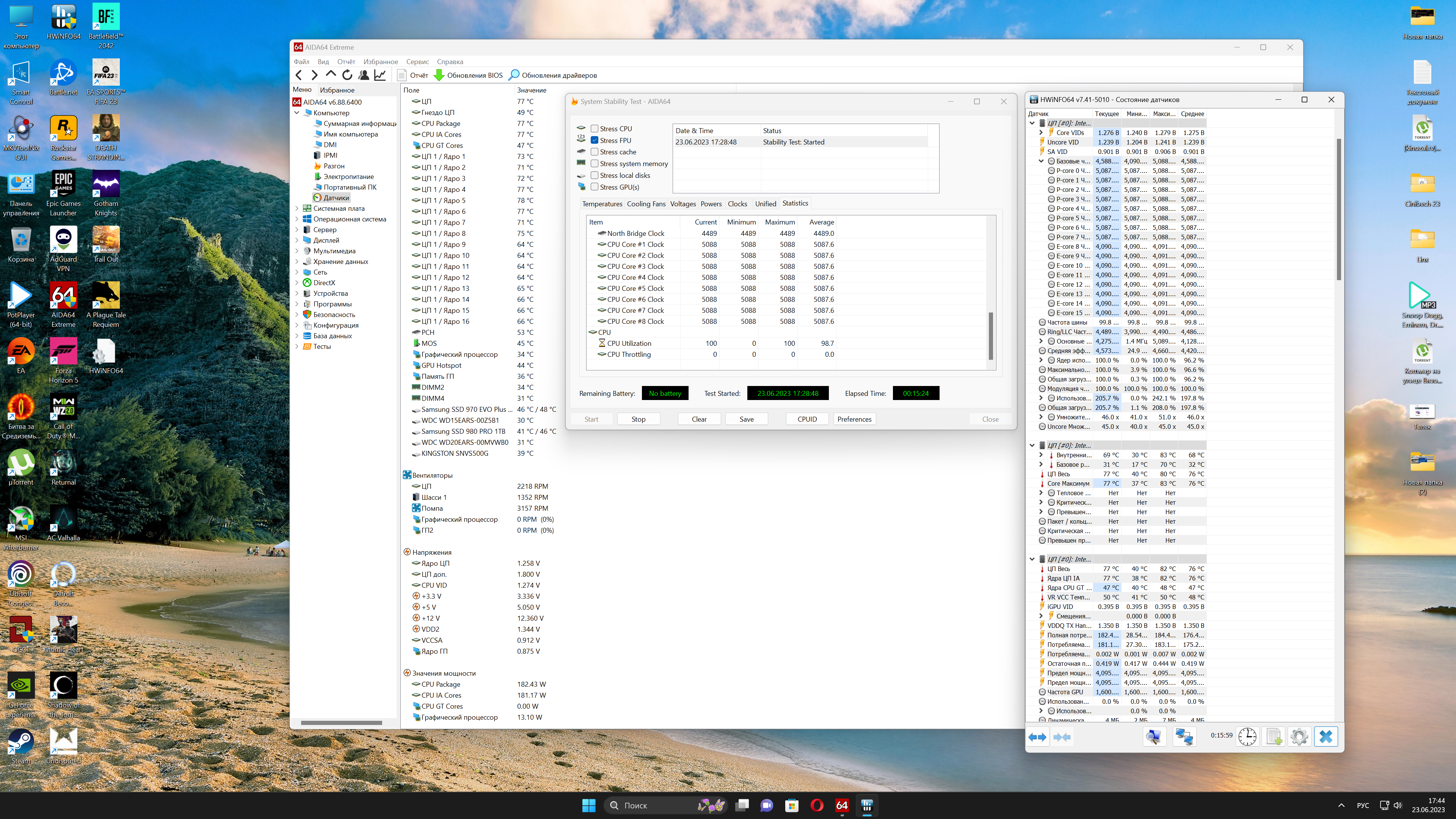This screenshot has width=1456, height=819.
Task: Enable the Stress CPU checkbox
Action: tap(595, 129)
